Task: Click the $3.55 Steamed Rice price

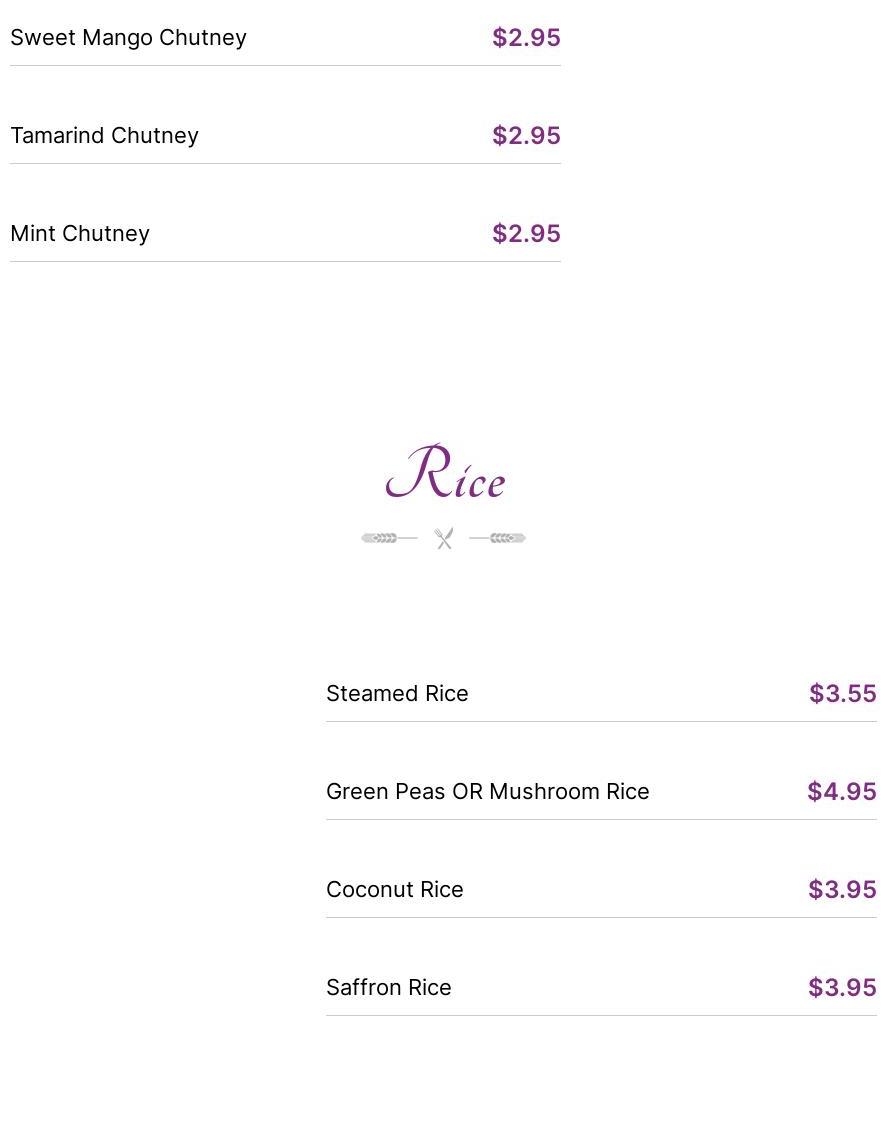Action: 842,694
